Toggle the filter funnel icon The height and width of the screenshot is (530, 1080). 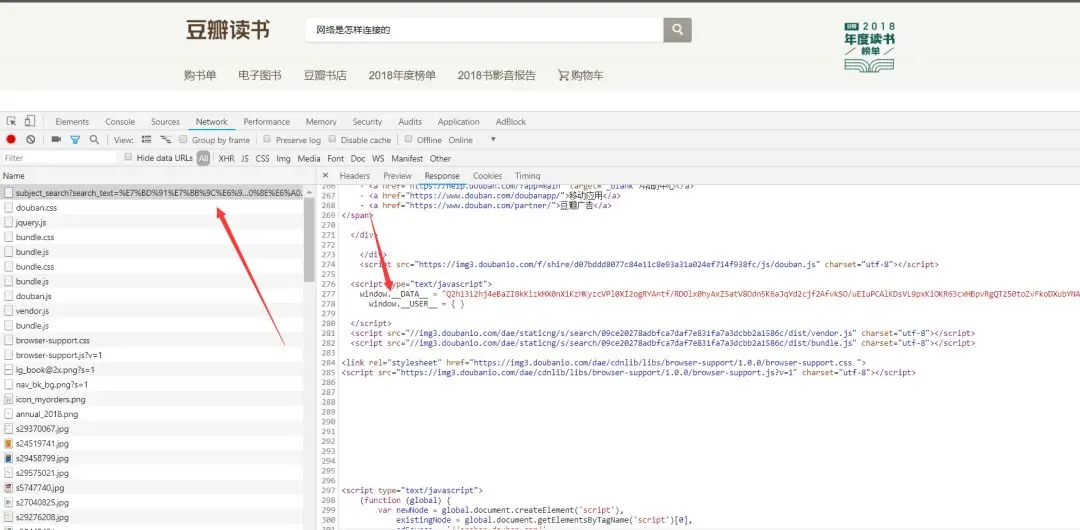75,140
